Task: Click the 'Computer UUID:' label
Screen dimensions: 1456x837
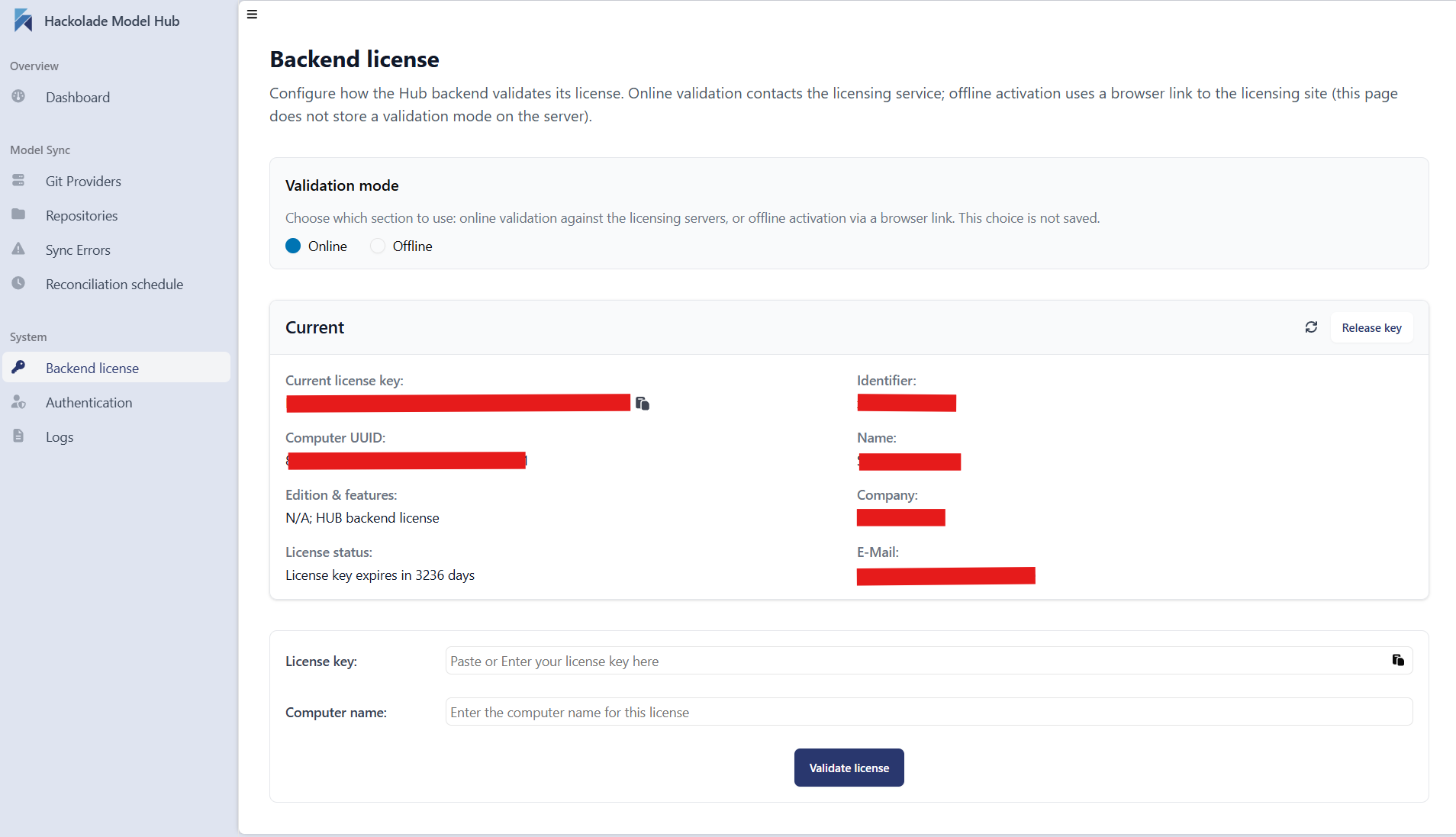Action: coord(336,438)
